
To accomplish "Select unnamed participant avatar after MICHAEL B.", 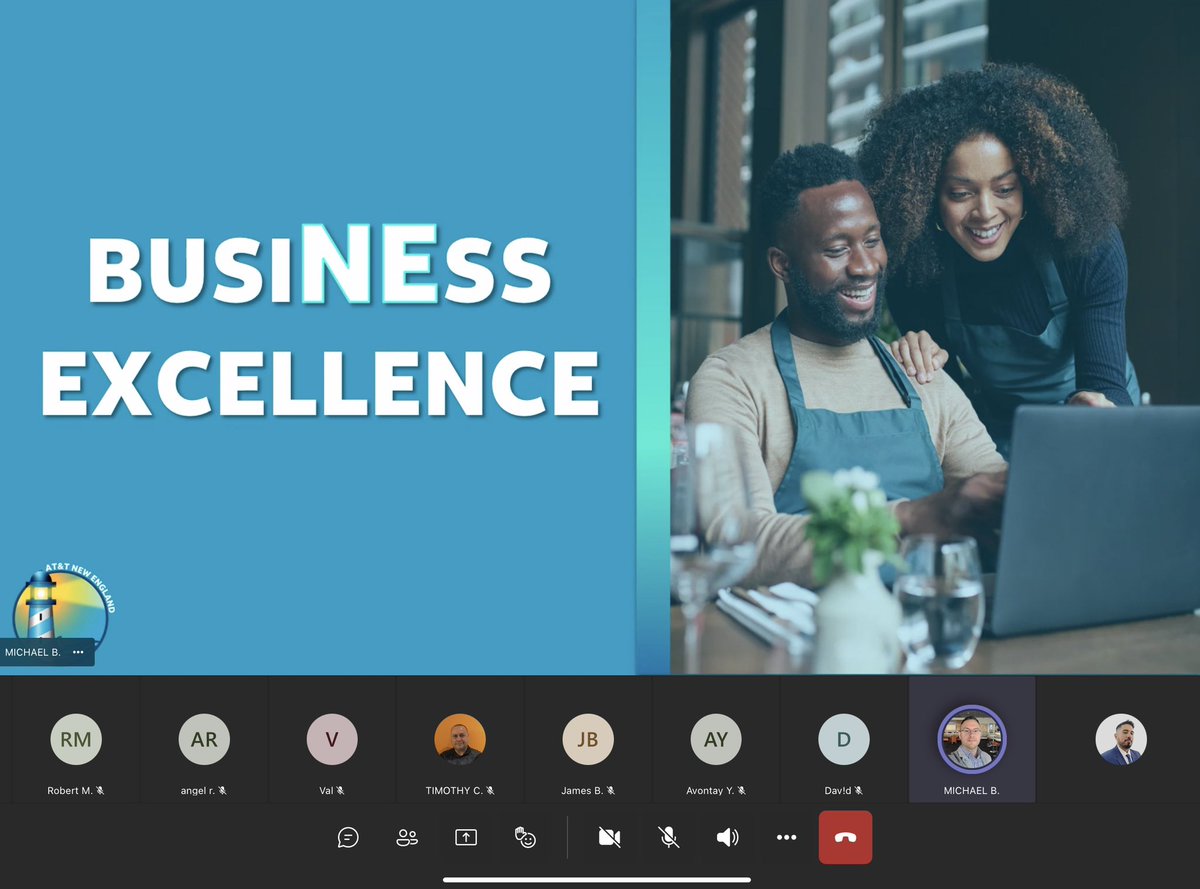I will (1121, 740).
